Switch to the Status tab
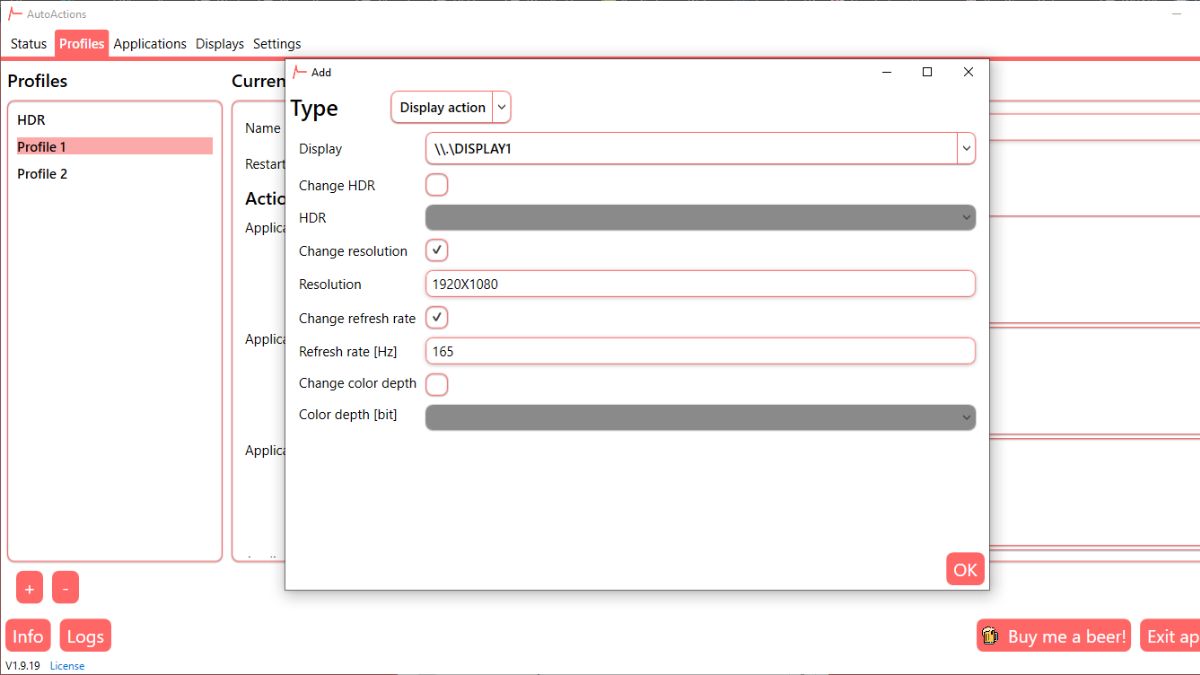 [x=28, y=43]
